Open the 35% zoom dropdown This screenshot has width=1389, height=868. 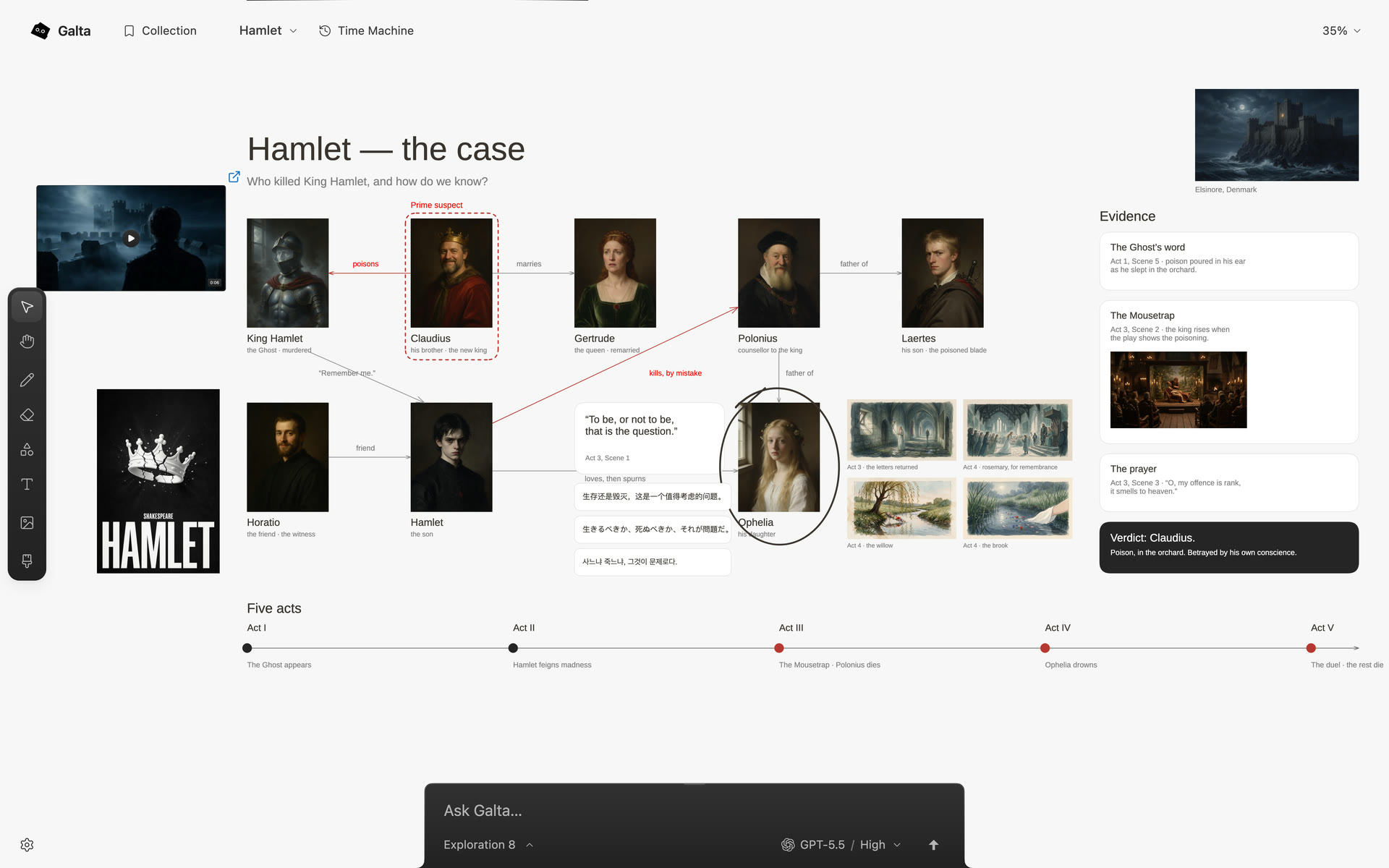click(x=1341, y=30)
